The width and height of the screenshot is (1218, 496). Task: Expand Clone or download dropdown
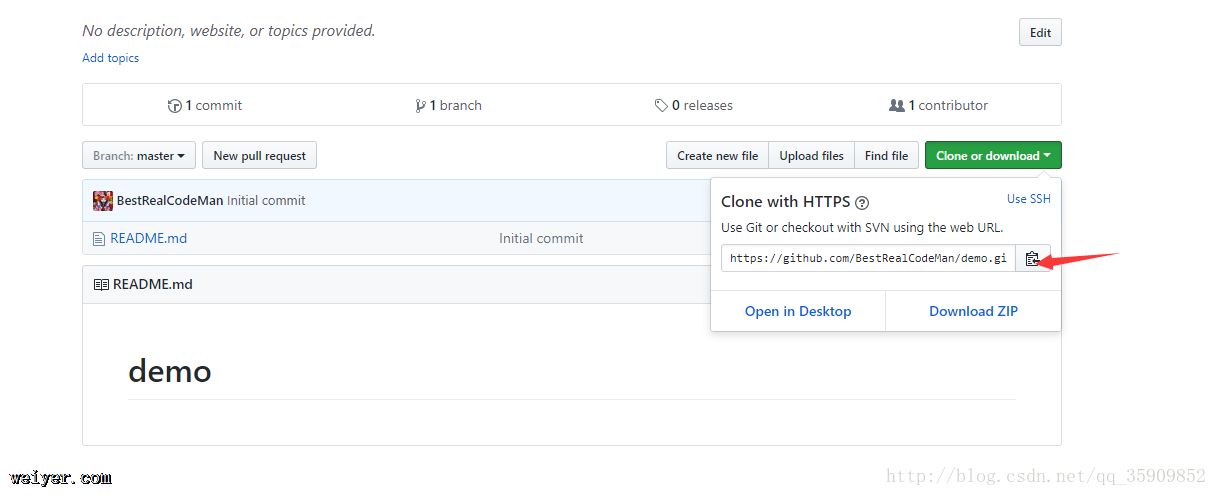tap(993, 155)
